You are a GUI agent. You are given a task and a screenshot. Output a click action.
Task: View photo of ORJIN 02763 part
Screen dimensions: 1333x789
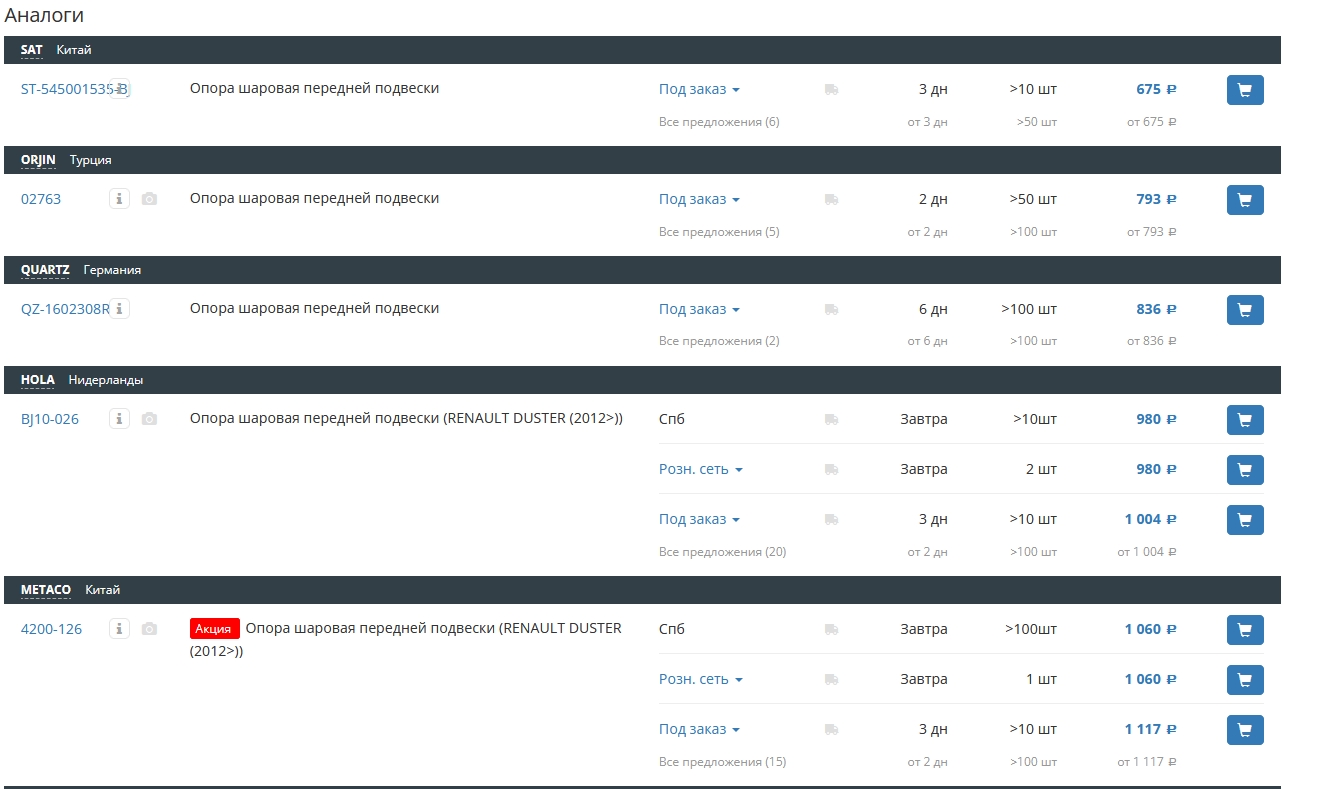click(149, 199)
